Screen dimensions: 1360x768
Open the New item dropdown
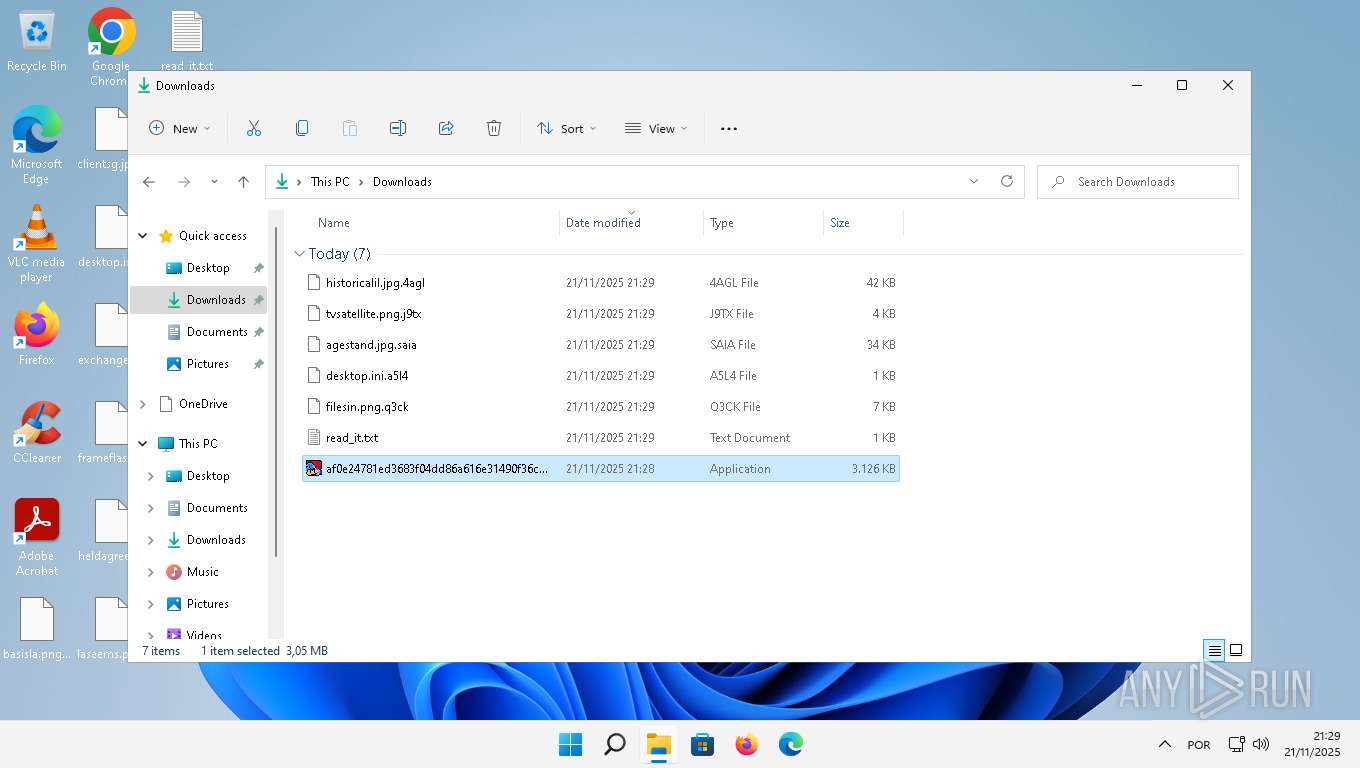[180, 128]
